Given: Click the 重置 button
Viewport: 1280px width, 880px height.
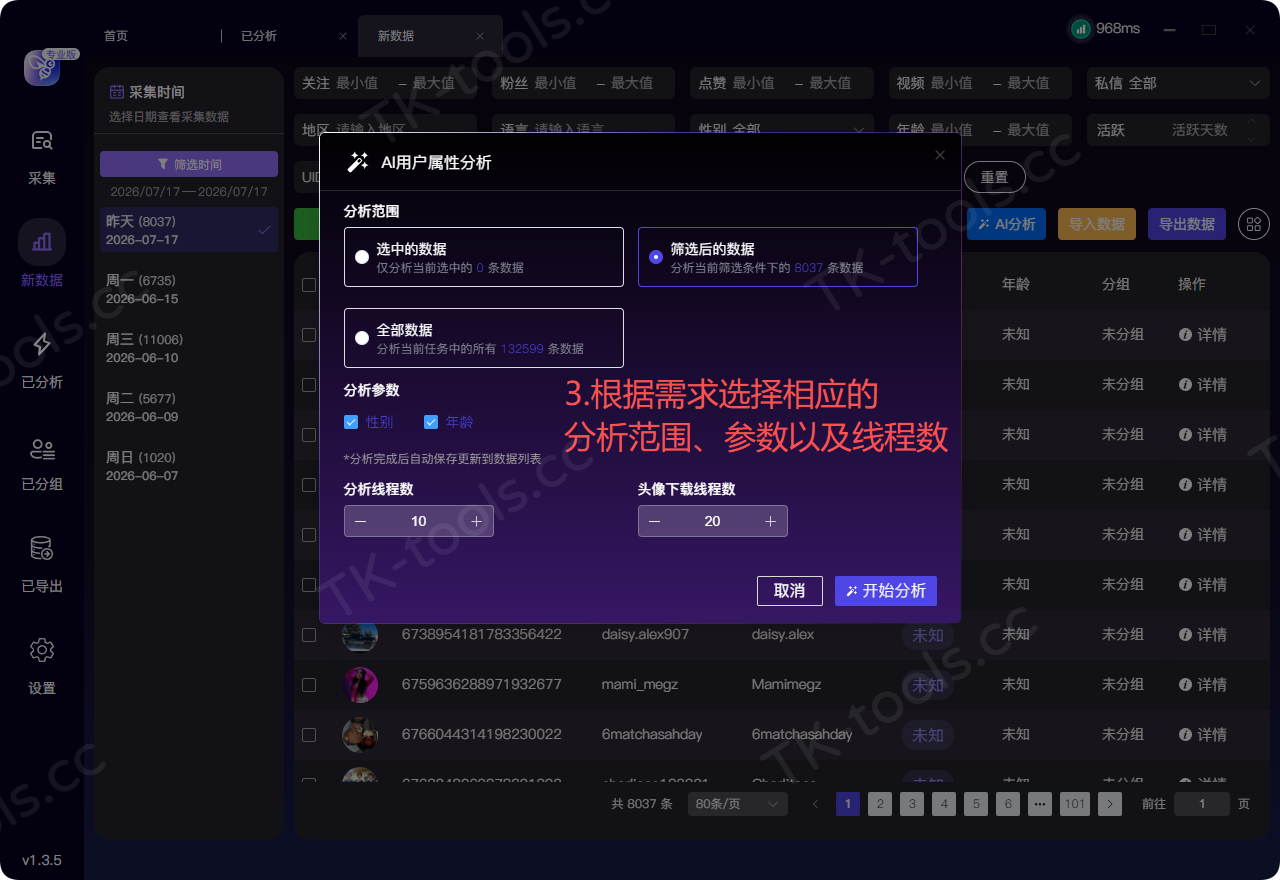Looking at the screenshot, I should pos(994,177).
